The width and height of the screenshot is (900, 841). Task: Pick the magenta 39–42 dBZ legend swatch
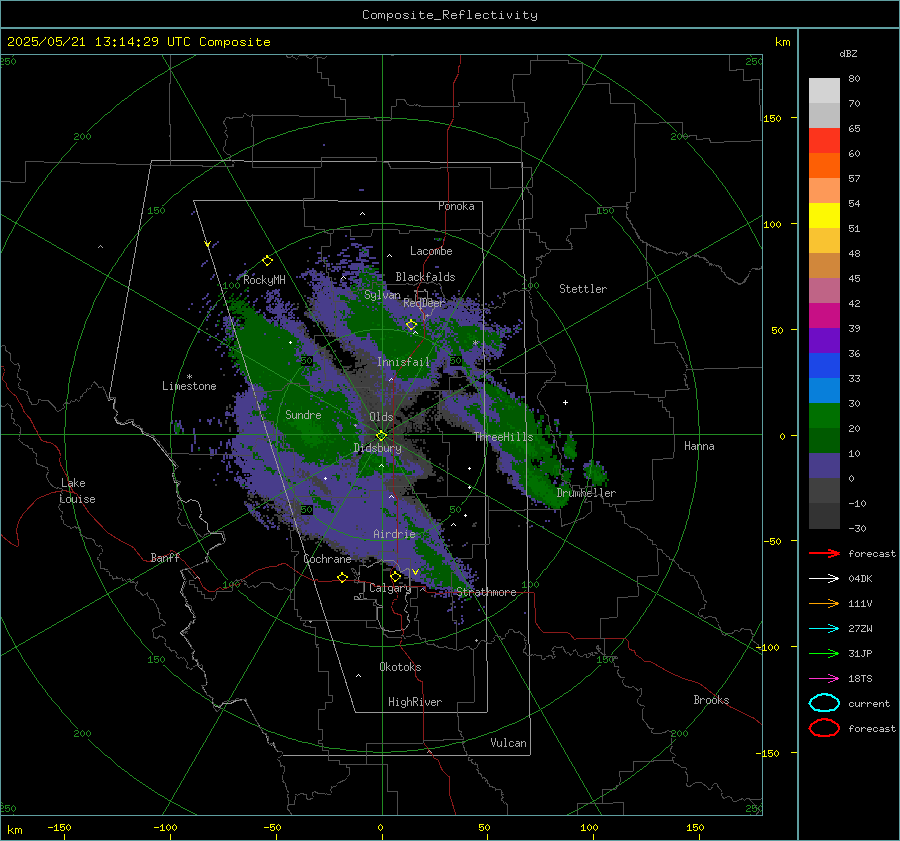pos(824,316)
